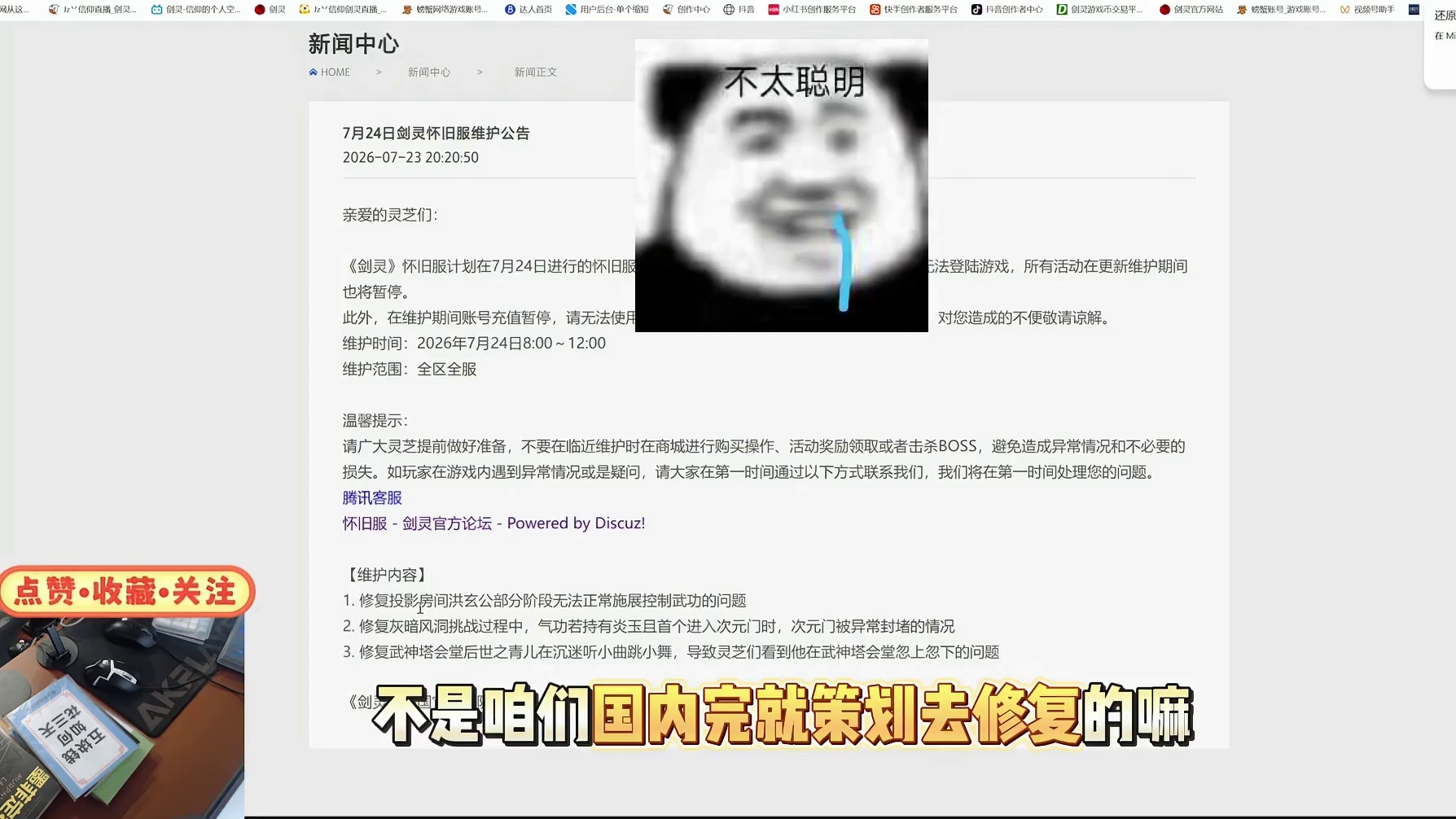Open the 小红书创作服务平台 bookmark
The image size is (1456, 819).
pyautogui.click(x=812, y=10)
